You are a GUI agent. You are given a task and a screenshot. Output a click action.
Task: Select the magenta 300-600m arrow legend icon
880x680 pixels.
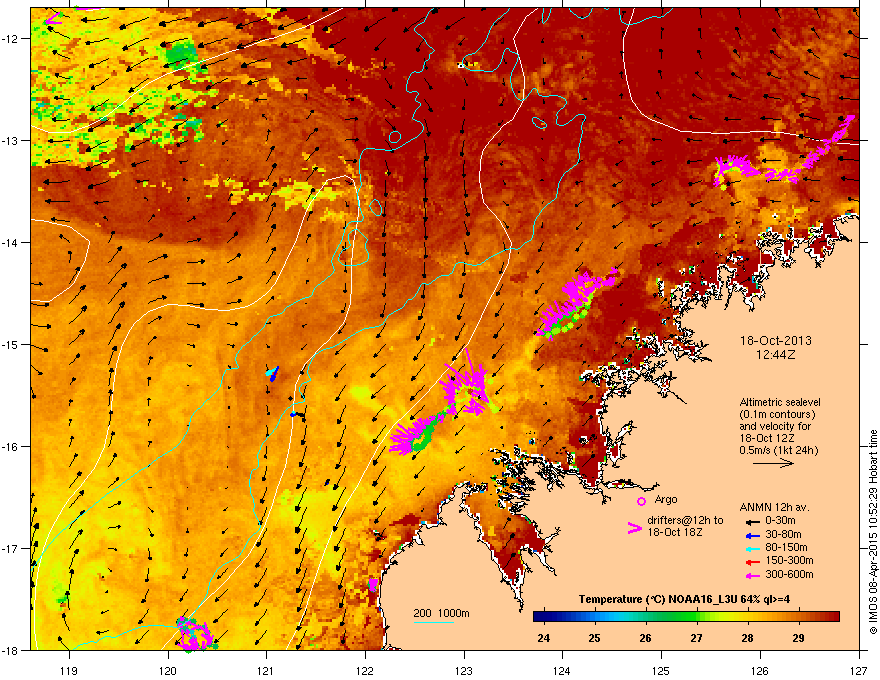(752, 575)
